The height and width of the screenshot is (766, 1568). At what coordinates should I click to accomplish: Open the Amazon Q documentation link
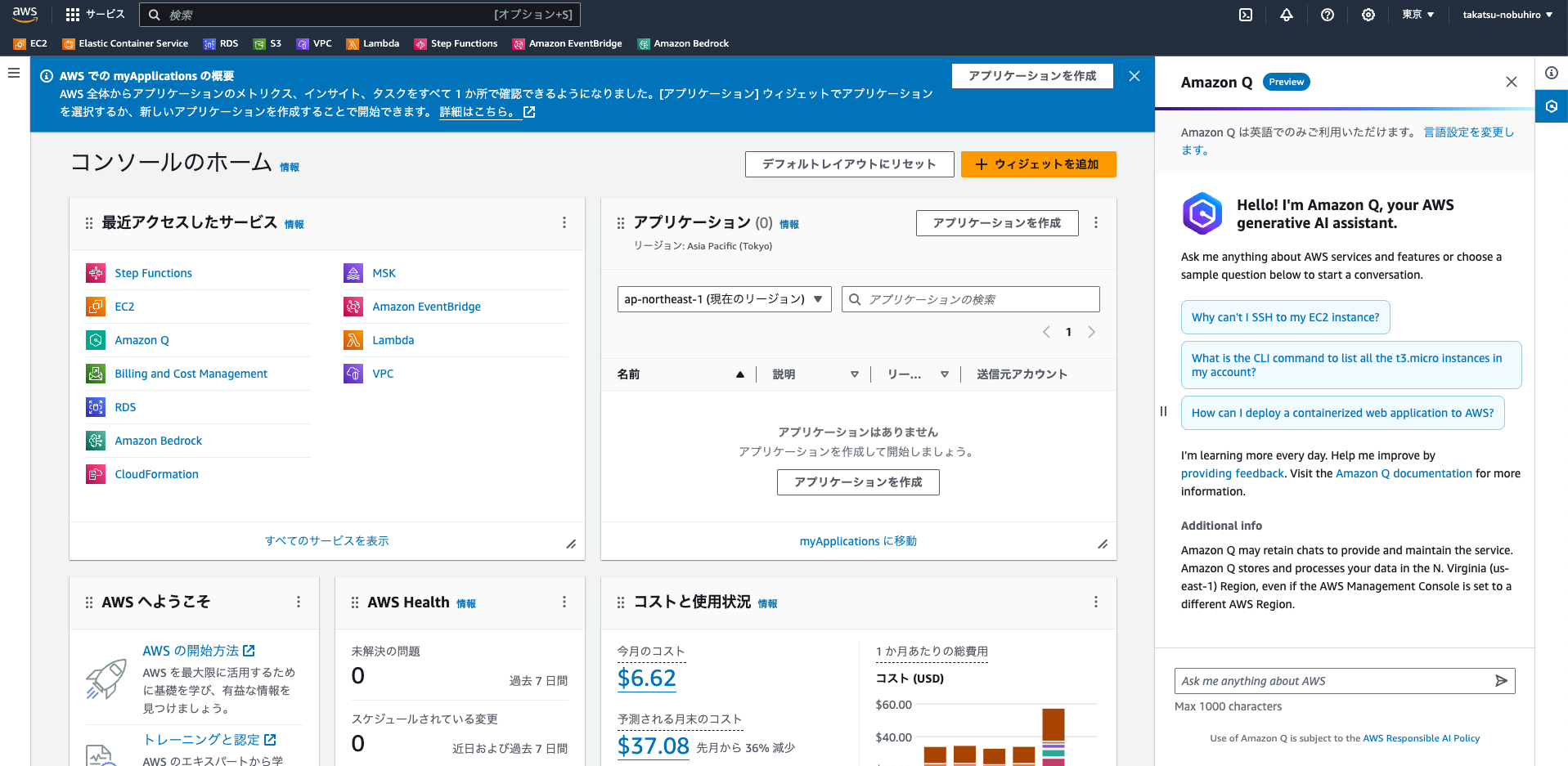click(x=1404, y=473)
